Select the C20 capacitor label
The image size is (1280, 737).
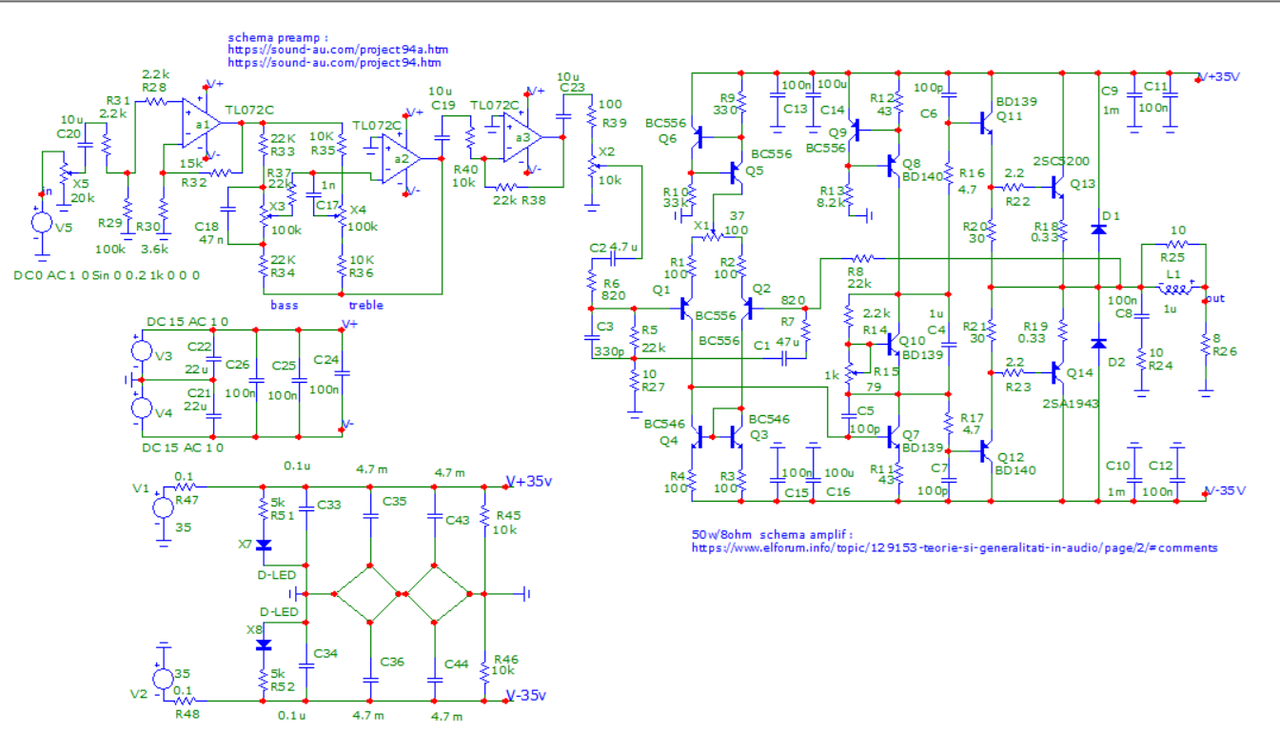tap(68, 133)
